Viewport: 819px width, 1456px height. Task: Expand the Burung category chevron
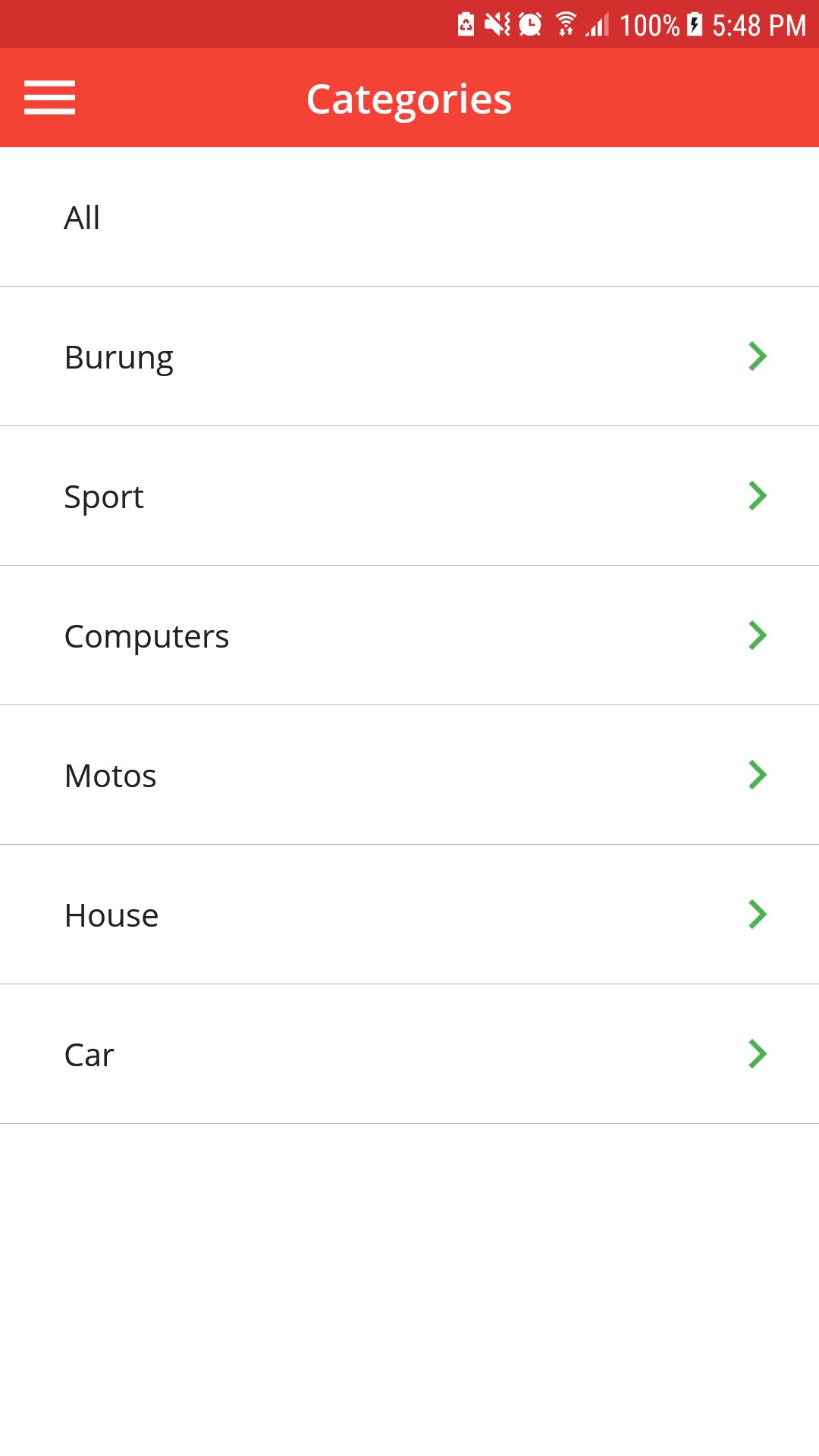[757, 356]
